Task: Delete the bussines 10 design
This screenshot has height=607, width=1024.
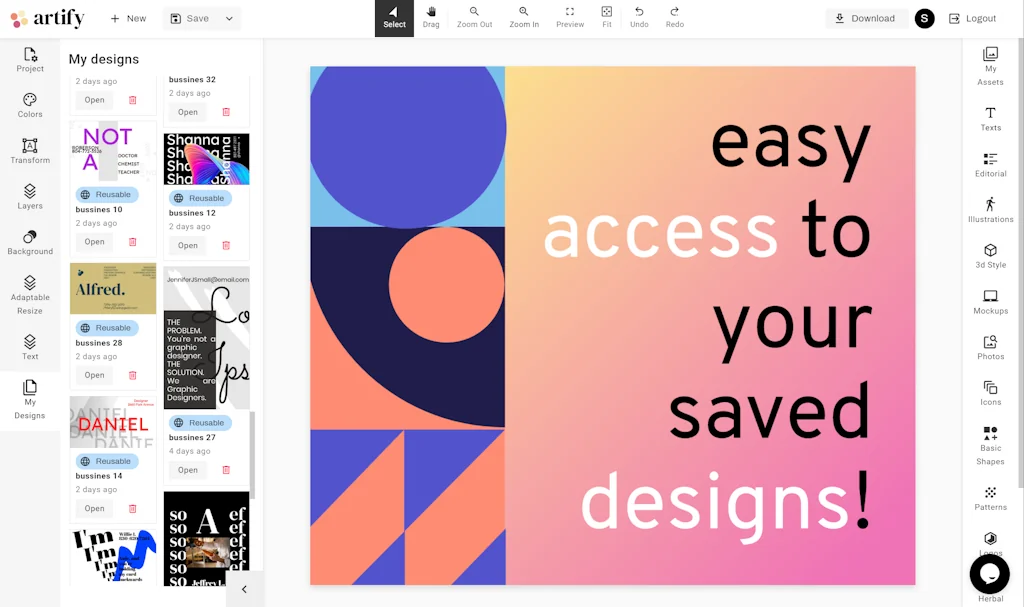Action: [x=133, y=242]
